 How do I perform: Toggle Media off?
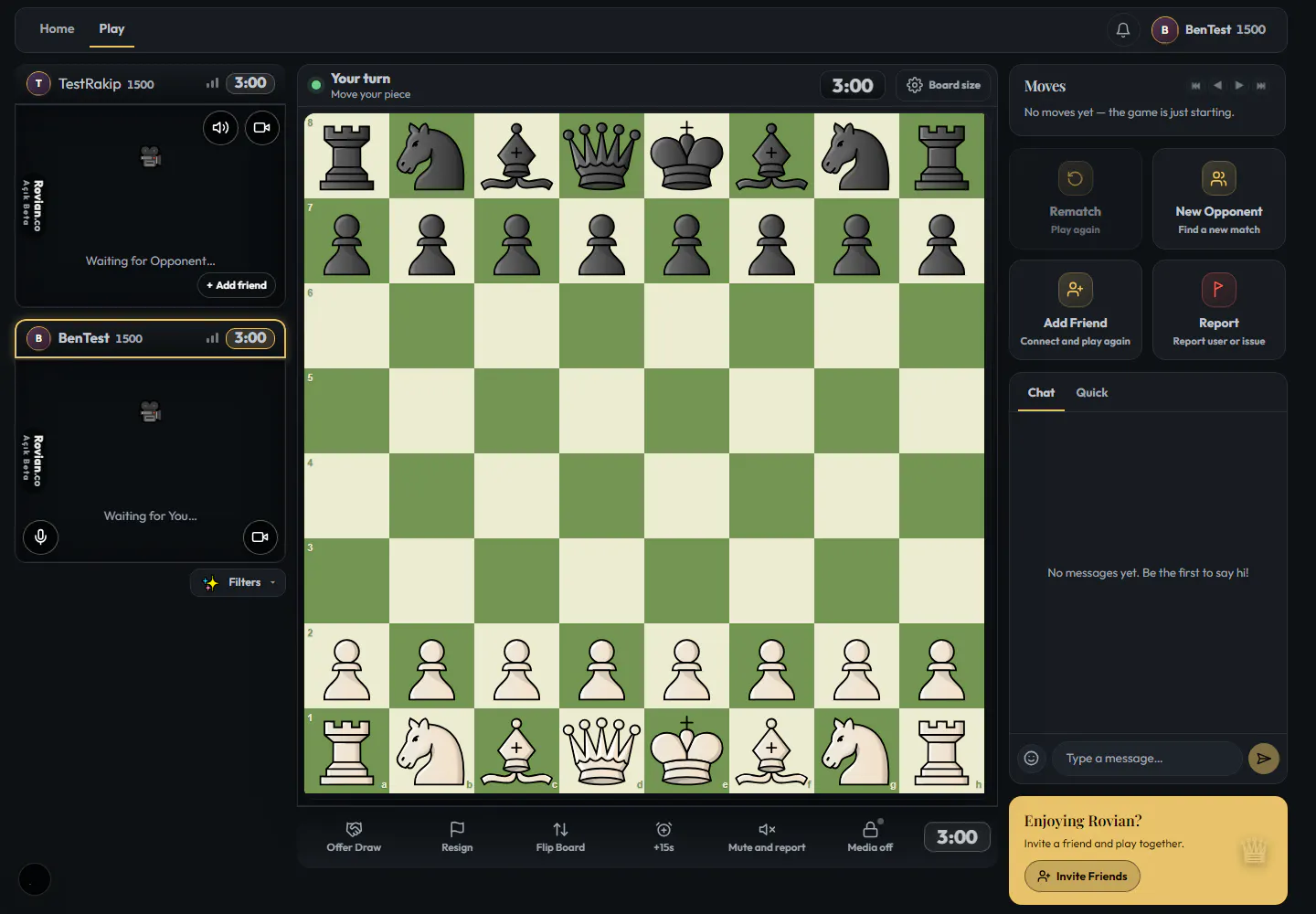870,836
